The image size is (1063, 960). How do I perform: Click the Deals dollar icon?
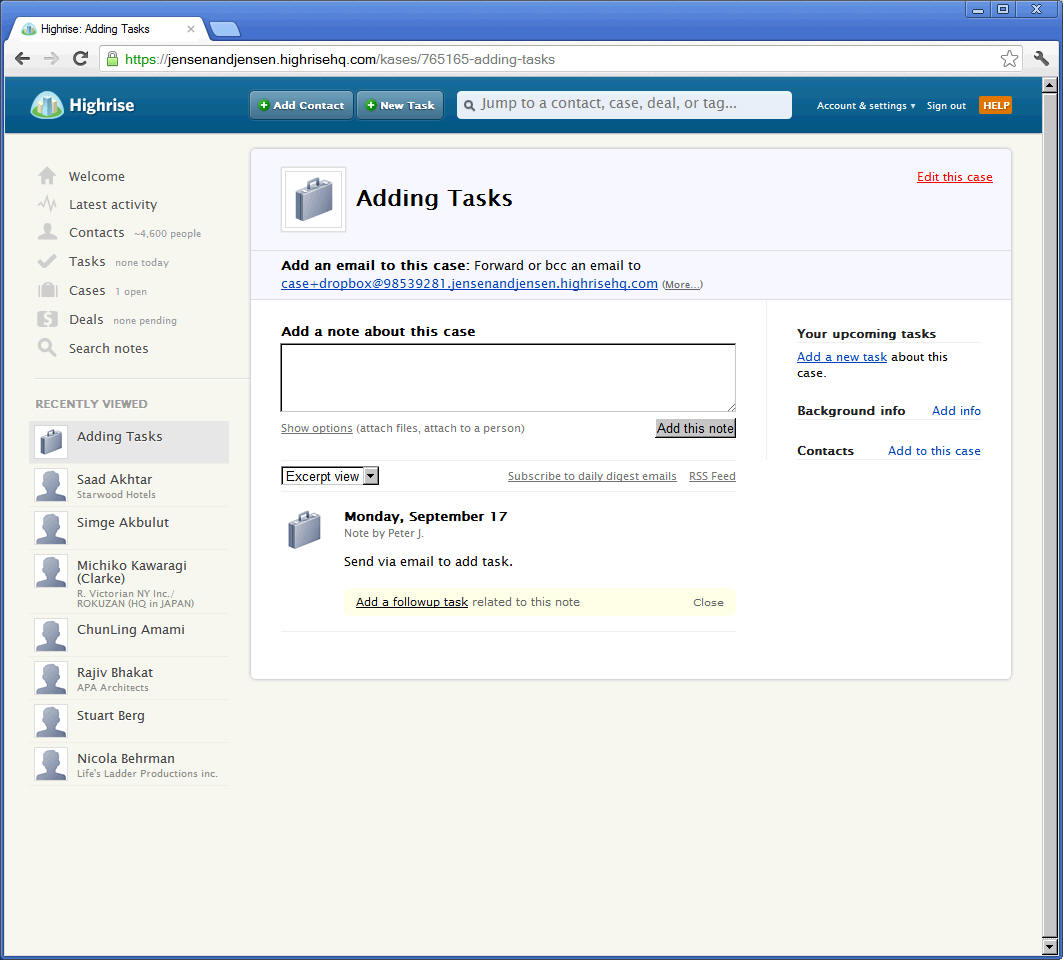47,319
